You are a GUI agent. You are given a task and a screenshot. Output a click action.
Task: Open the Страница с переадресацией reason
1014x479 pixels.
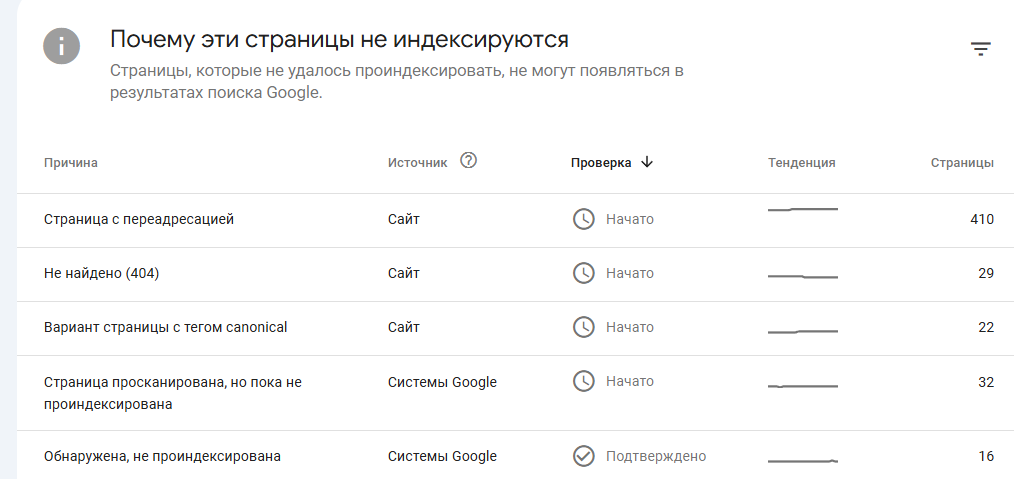[139, 219]
